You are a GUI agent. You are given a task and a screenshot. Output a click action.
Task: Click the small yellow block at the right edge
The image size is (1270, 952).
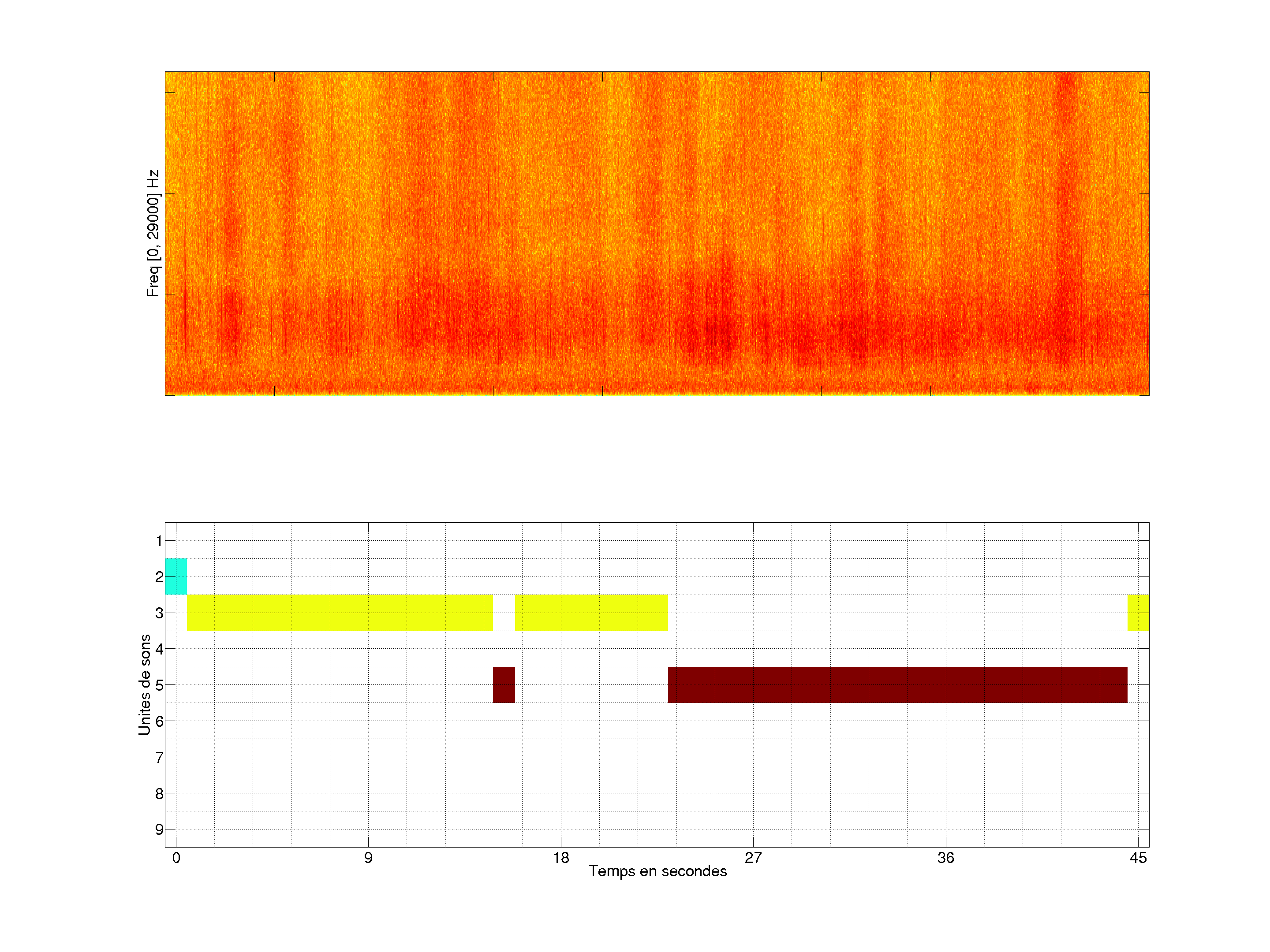pos(1138,612)
